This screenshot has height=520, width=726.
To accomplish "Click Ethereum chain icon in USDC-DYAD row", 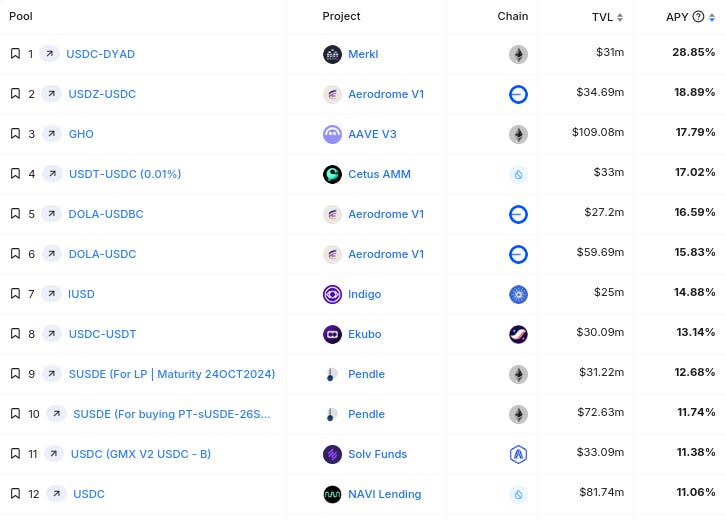I will 518,54.
